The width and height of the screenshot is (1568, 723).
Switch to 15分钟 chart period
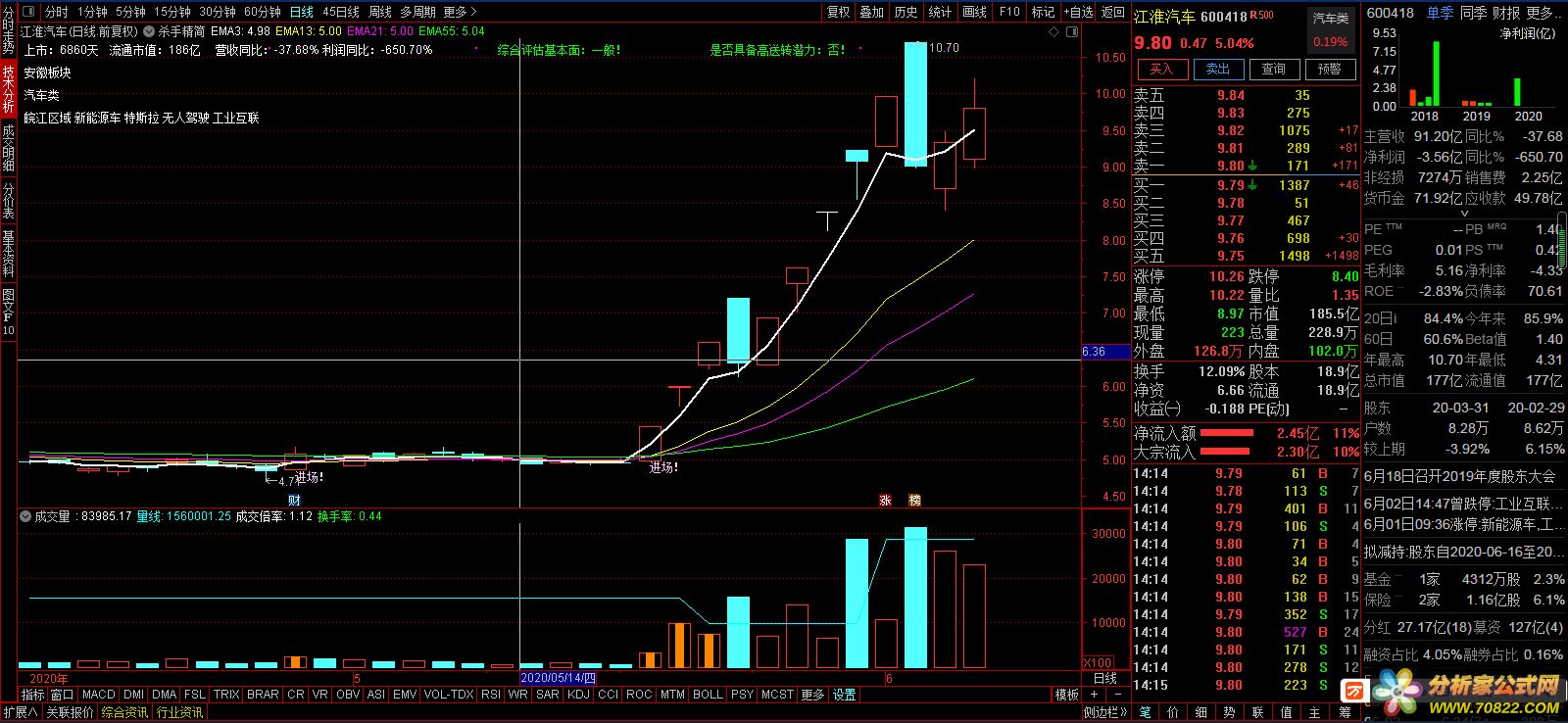click(x=171, y=12)
